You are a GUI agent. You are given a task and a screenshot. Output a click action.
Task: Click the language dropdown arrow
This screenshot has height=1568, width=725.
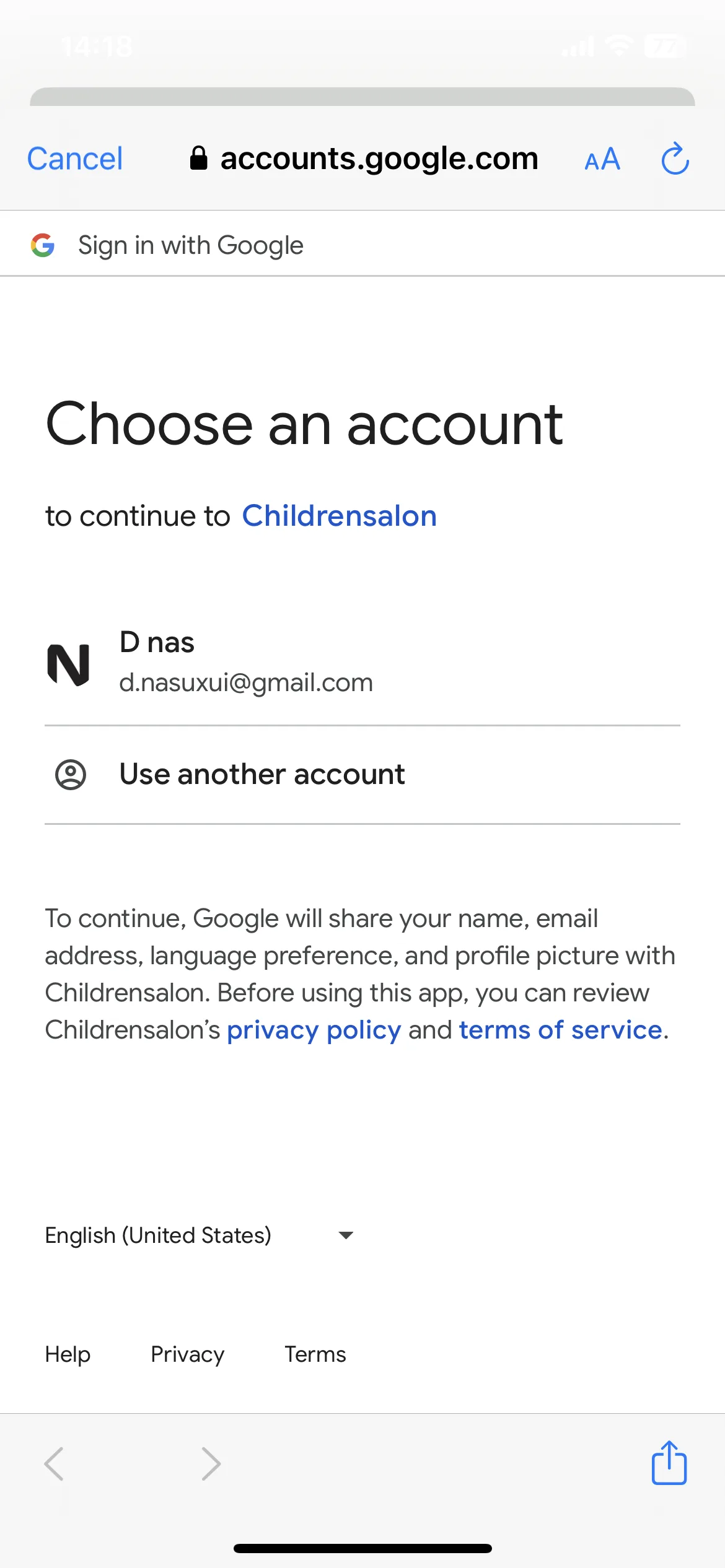tap(346, 1235)
